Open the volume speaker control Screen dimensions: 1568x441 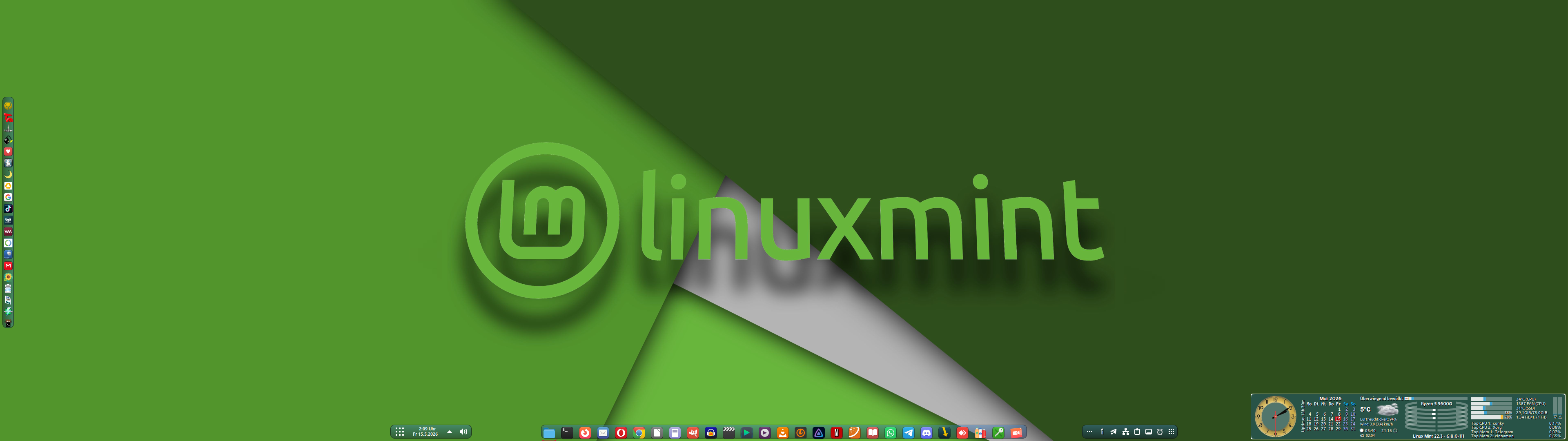(463, 432)
